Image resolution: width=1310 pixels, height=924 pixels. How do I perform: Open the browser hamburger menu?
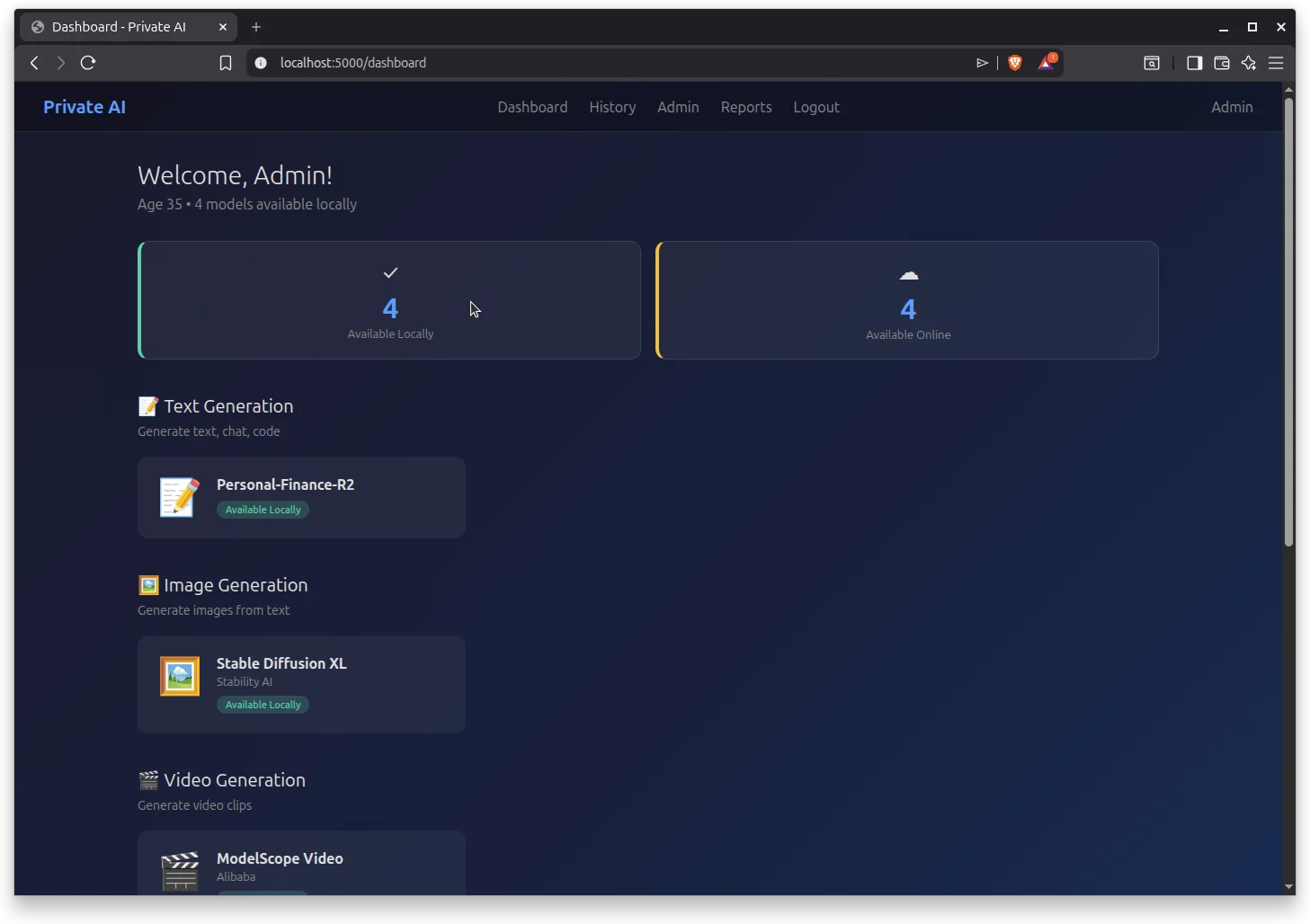1277,63
